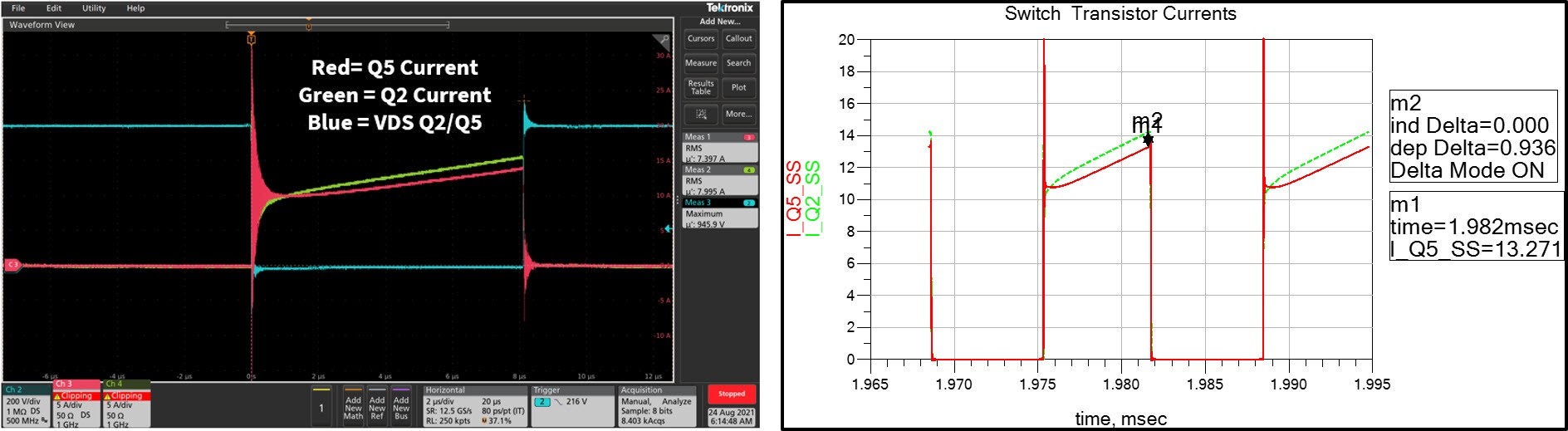The height and width of the screenshot is (431, 1568).
Task: Select the zoom box drawing icon
Action: click(x=701, y=114)
